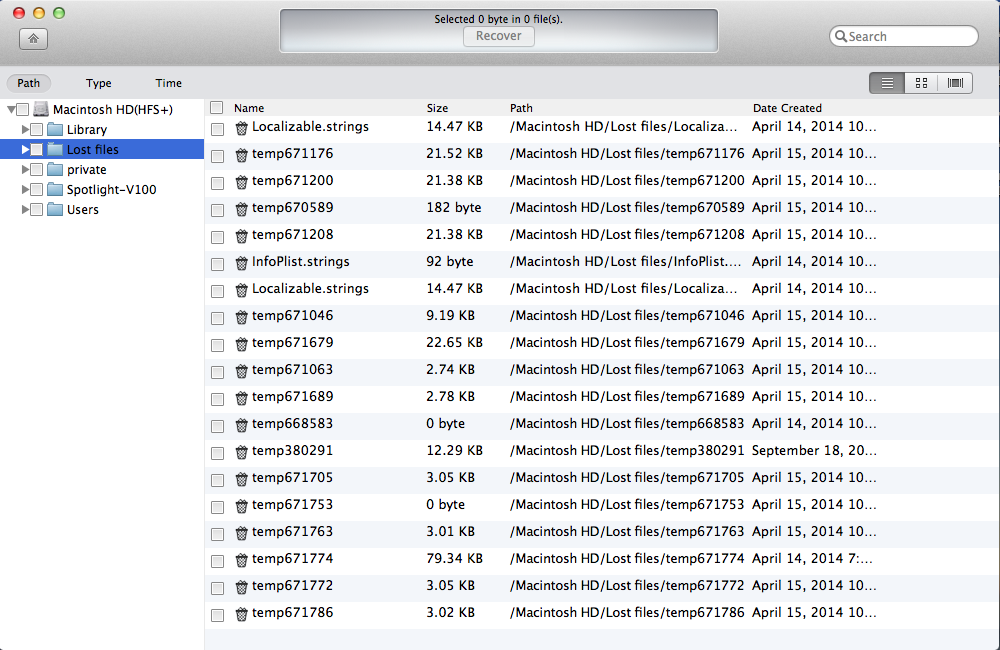The height and width of the screenshot is (650, 1000).
Task: Select the Type tab
Action: [x=98, y=83]
